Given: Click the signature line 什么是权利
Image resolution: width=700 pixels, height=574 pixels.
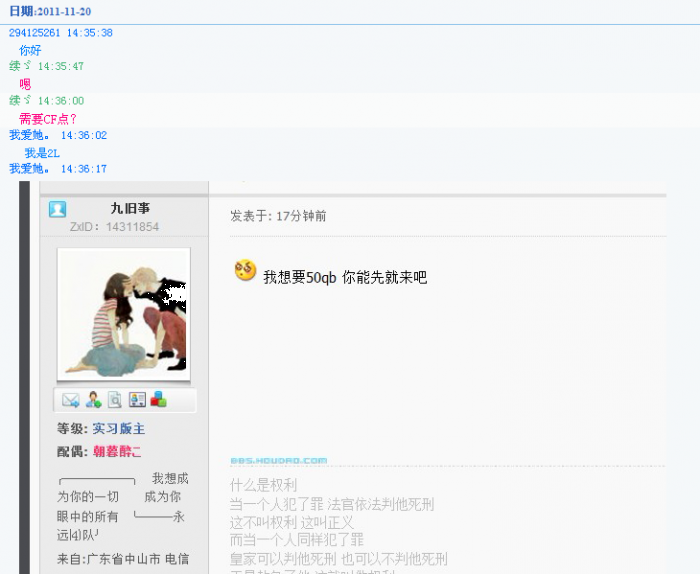Looking at the screenshot, I should point(263,485).
